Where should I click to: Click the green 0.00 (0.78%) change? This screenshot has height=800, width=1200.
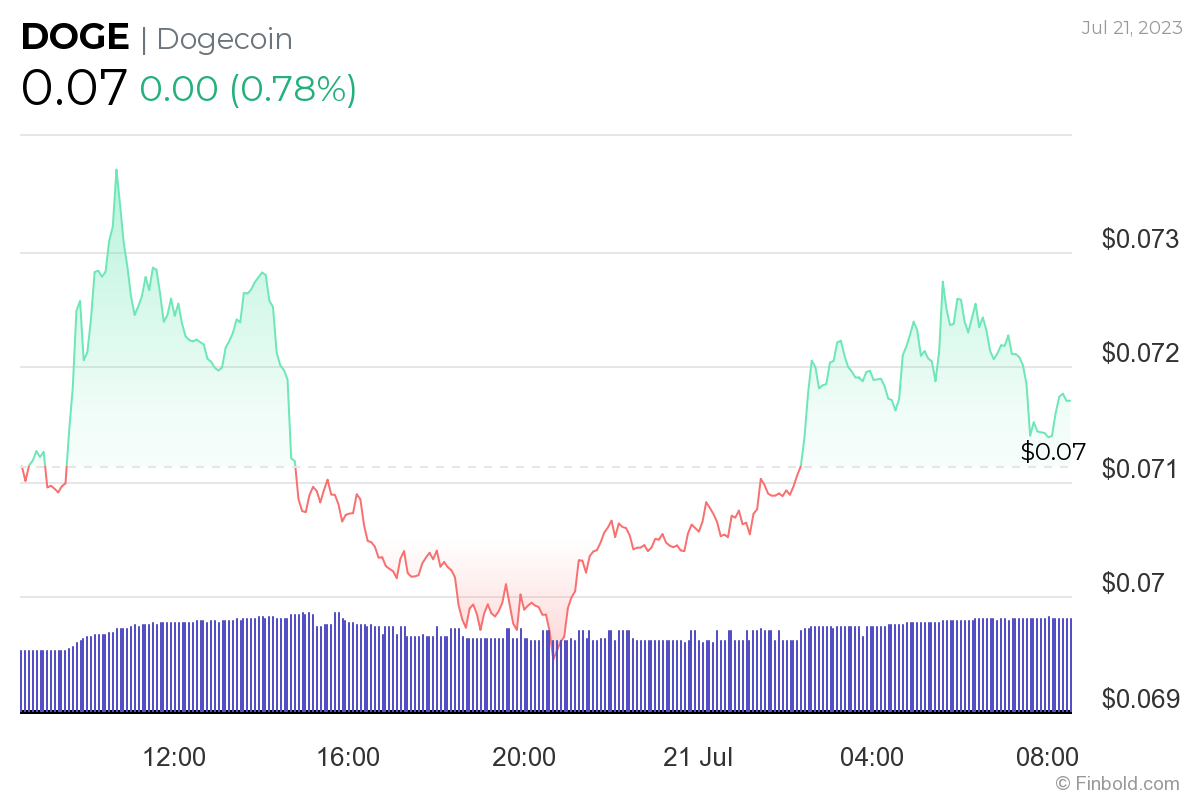pyautogui.click(x=248, y=89)
